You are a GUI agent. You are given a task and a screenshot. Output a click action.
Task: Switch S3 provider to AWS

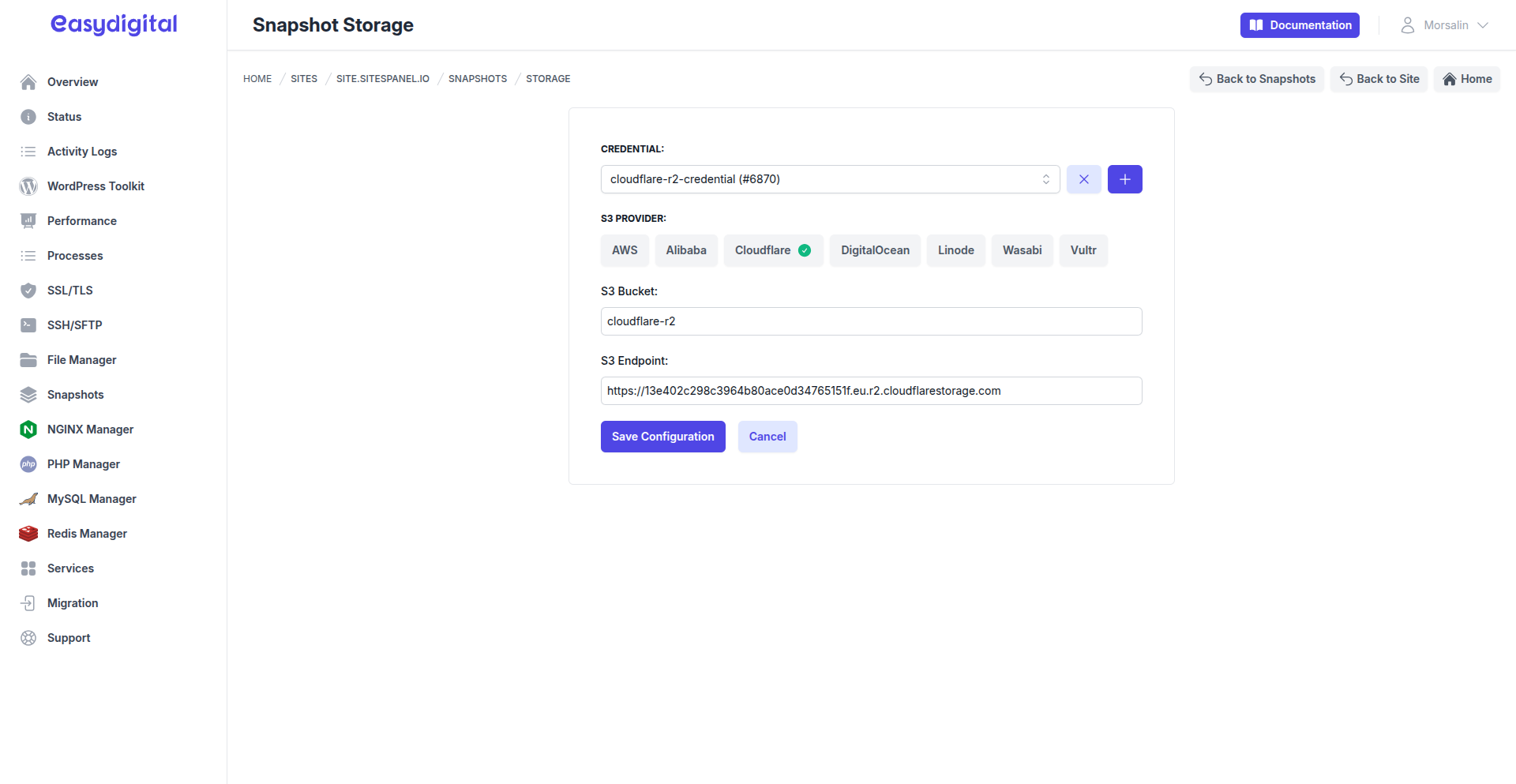[624, 249]
